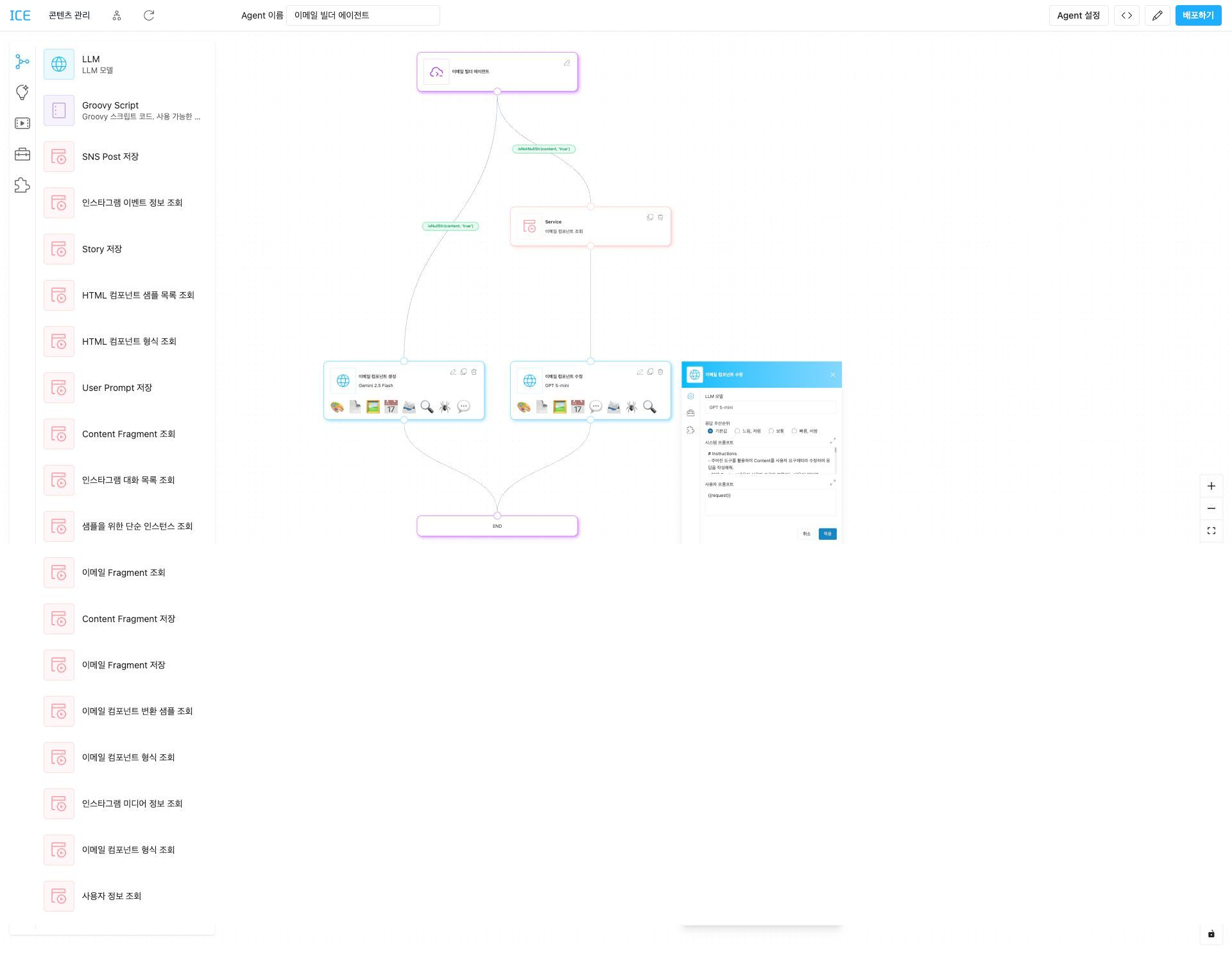Select the 빠름, 비쌈 radio option
The image size is (1232, 954).
click(794, 431)
